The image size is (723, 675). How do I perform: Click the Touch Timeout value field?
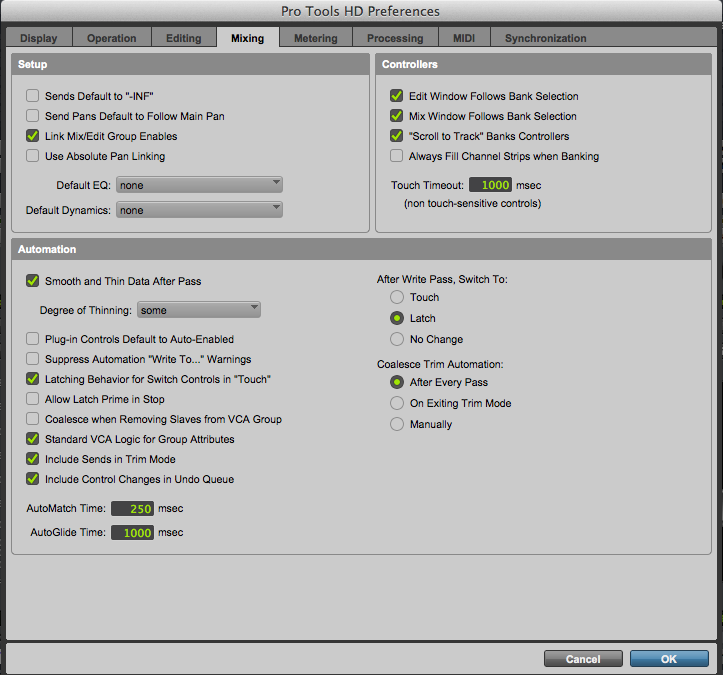pos(491,185)
